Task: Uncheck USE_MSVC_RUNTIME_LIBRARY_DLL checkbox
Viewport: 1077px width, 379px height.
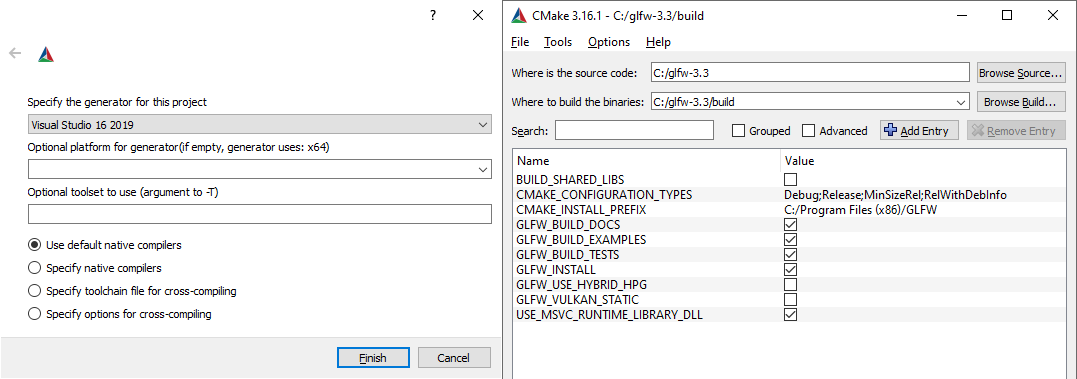Action: pos(791,315)
